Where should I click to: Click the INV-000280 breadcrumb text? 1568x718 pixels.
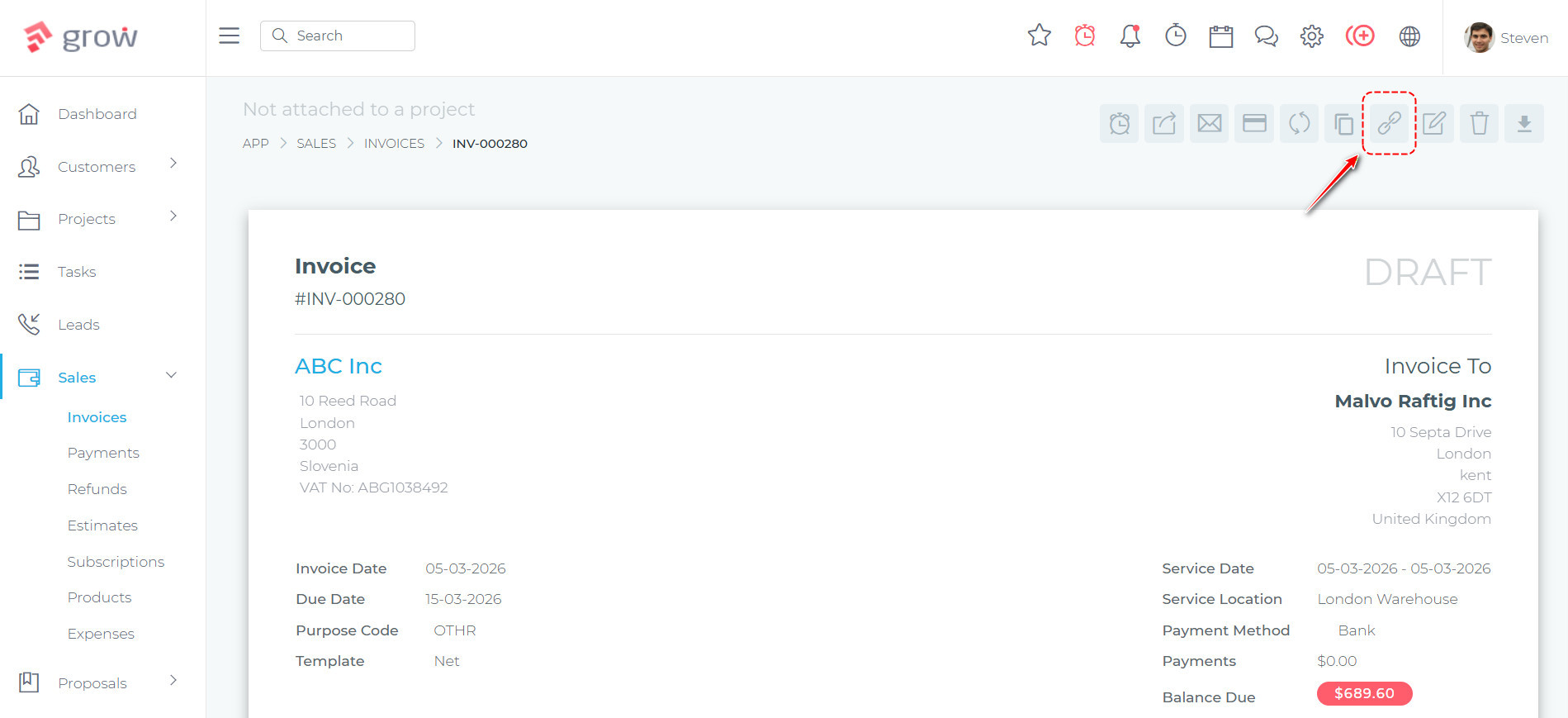point(490,144)
